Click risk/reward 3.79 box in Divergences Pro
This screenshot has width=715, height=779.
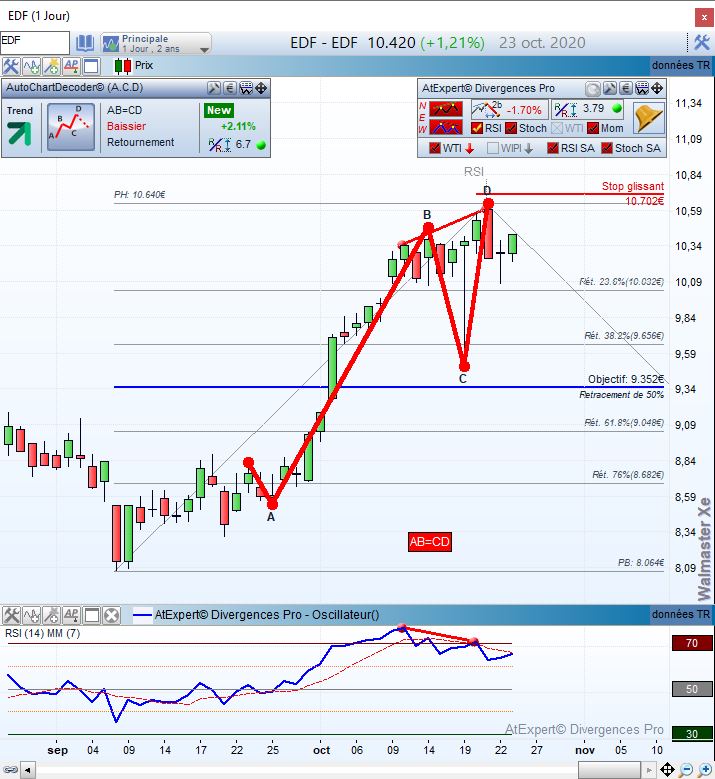click(588, 109)
